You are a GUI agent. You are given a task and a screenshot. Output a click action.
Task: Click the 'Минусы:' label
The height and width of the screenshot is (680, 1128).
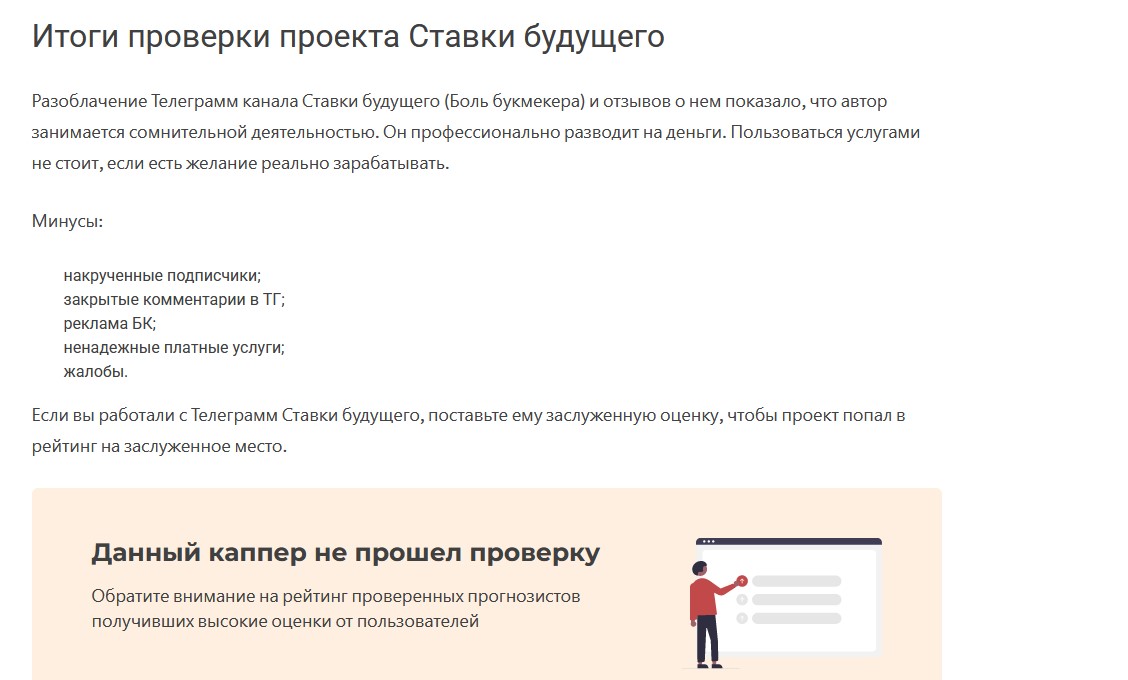pyautogui.click(x=67, y=221)
